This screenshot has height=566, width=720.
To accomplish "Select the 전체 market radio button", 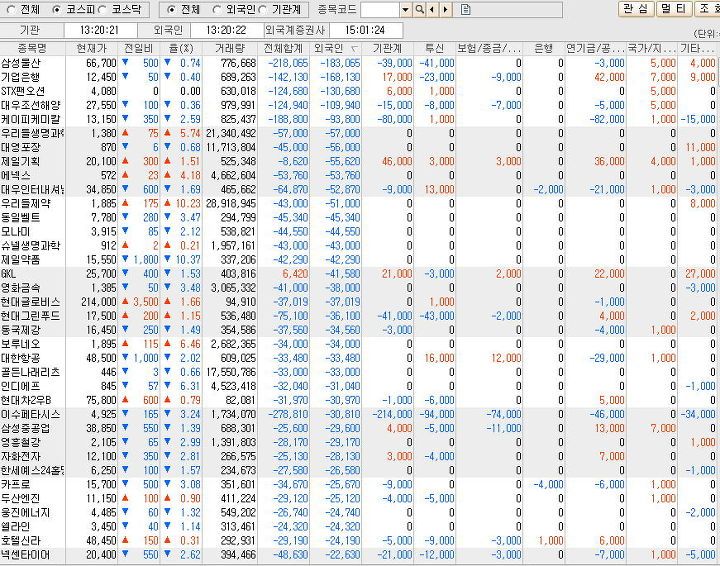I will 11,10.
